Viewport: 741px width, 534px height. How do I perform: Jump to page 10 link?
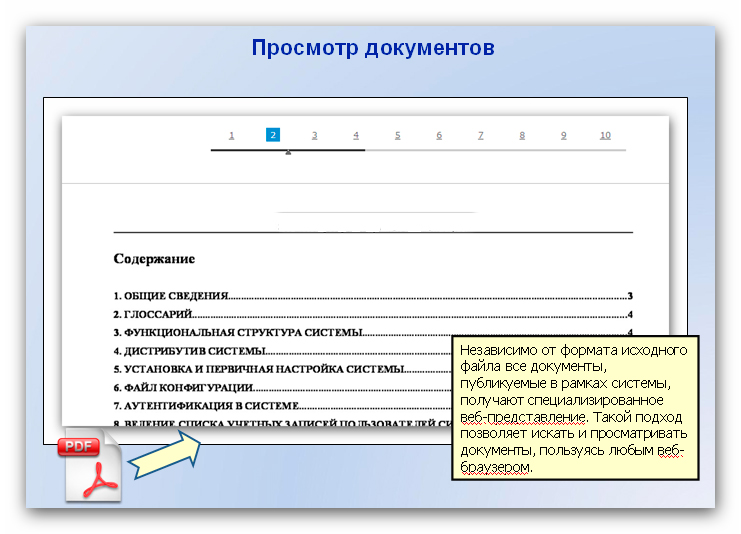click(x=605, y=136)
